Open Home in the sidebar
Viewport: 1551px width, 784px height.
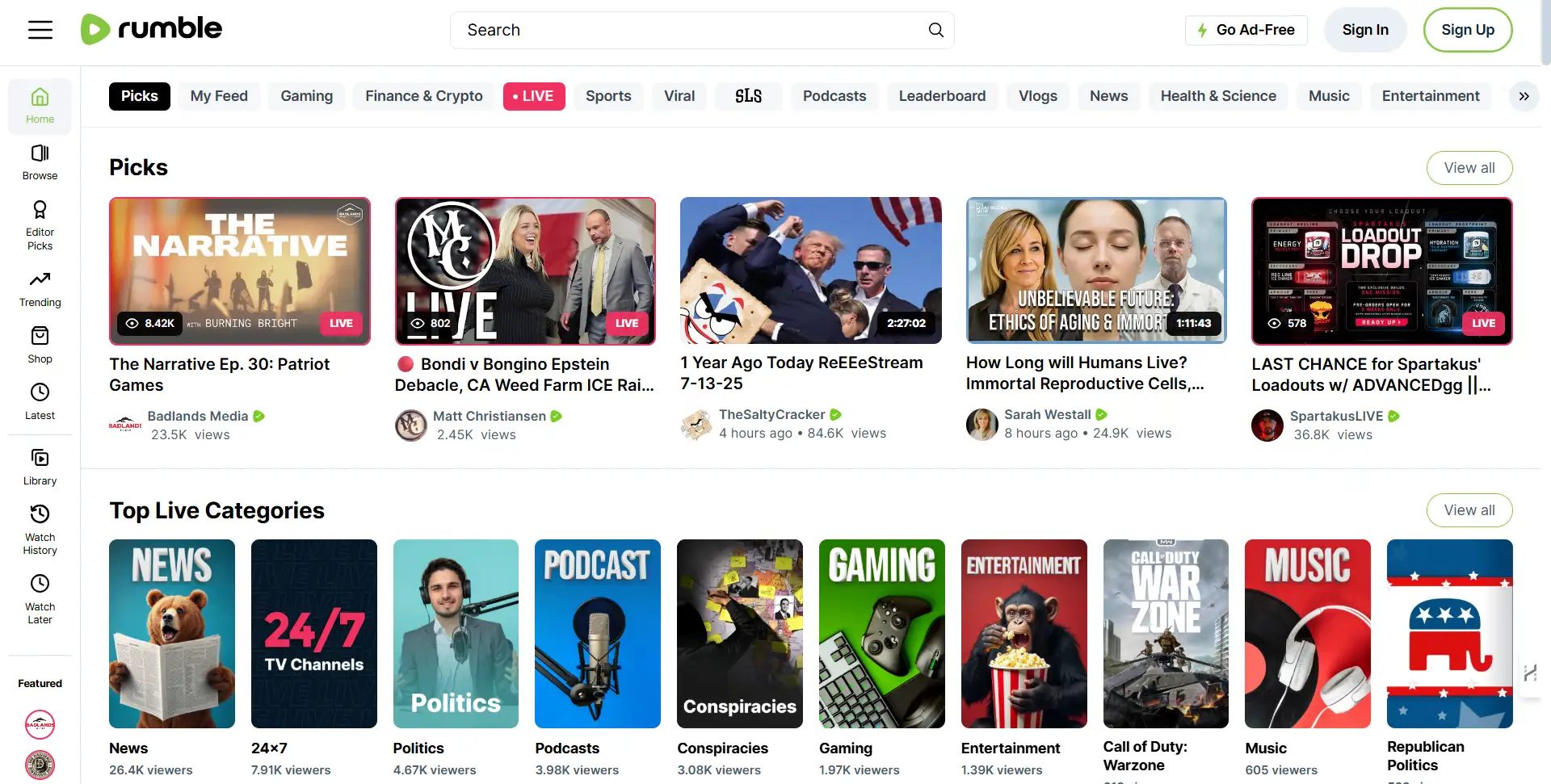(40, 106)
